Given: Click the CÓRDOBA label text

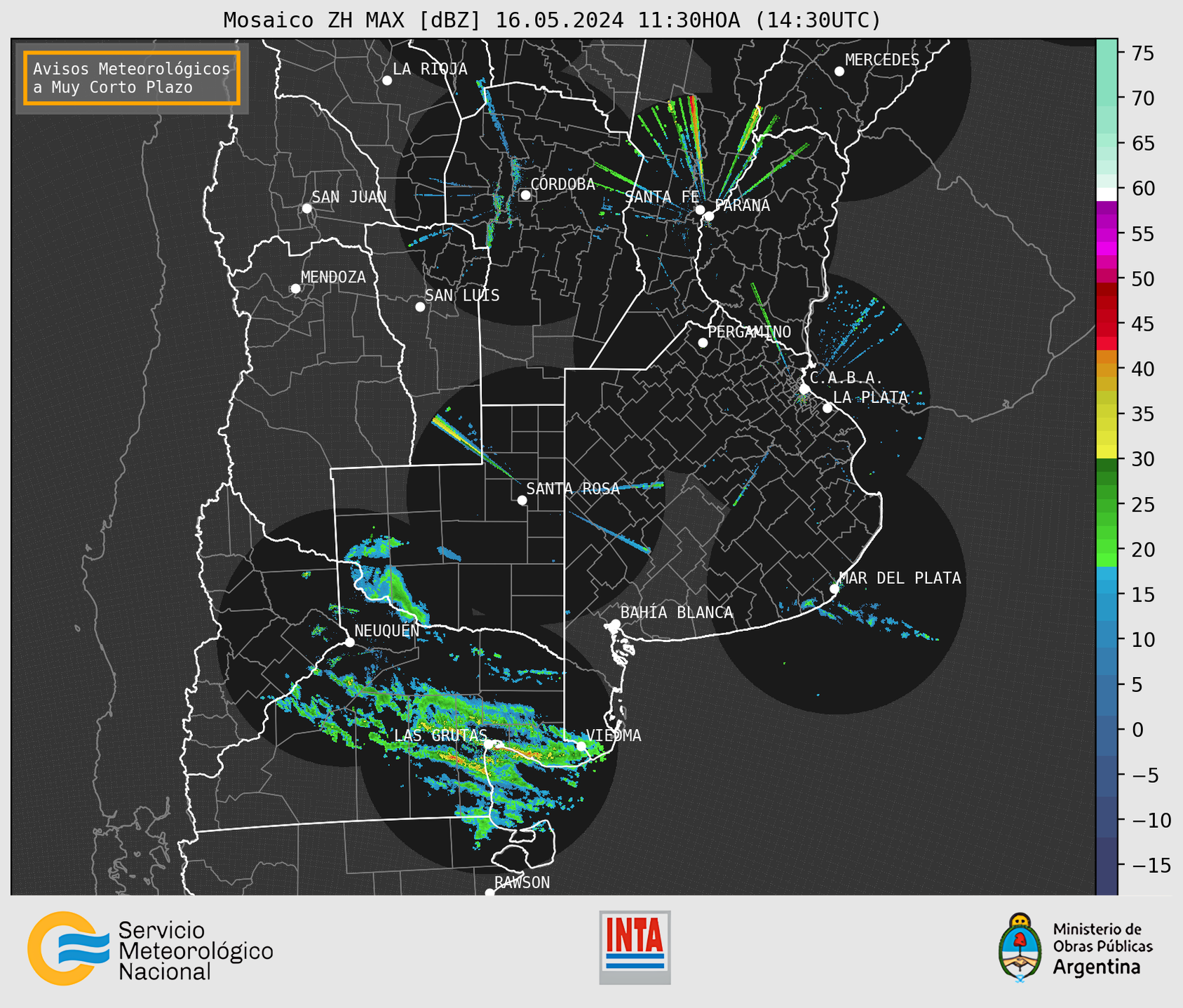Looking at the screenshot, I should (563, 184).
